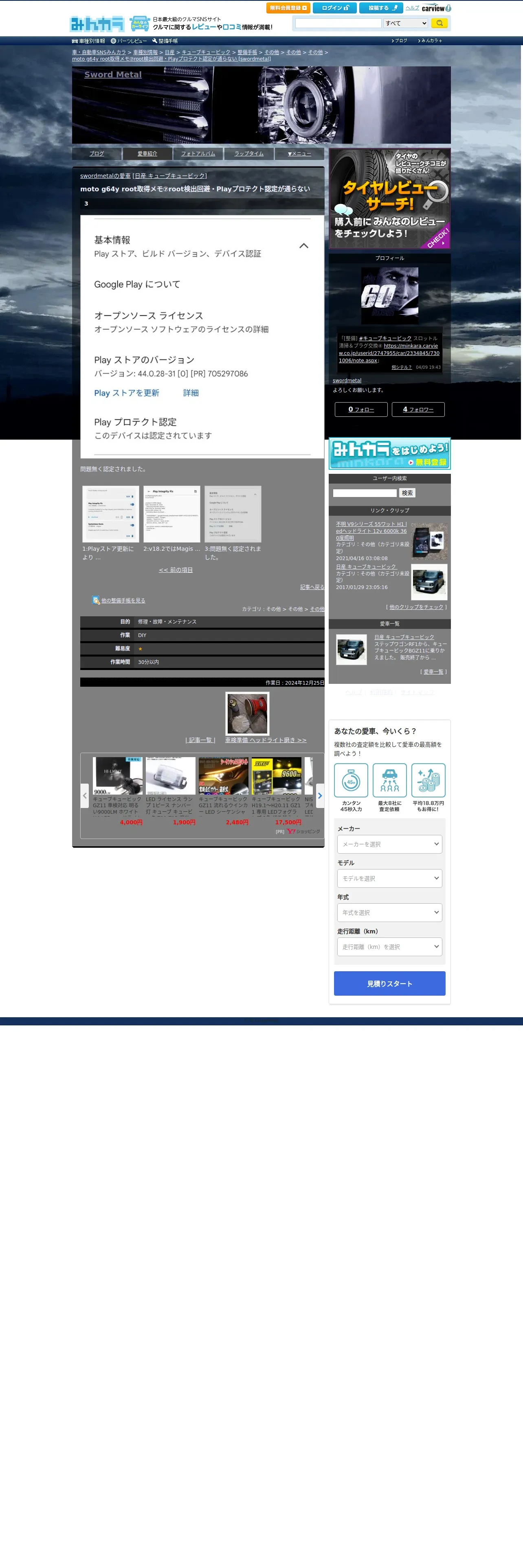Click the みんカラをはじめよう 無料登録 banner
The image size is (523, 1568).
pos(390,453)
